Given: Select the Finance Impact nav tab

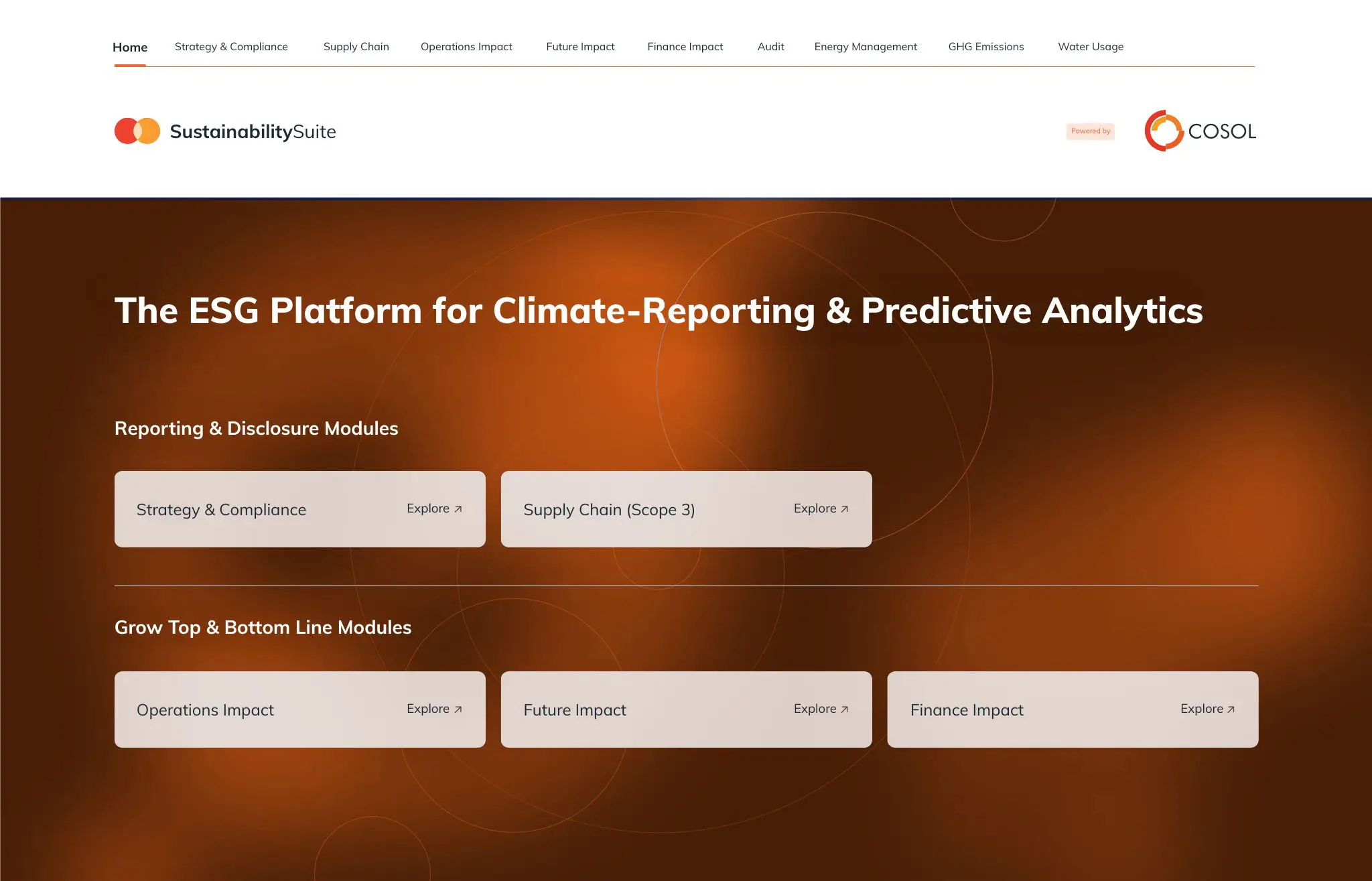Looking at the screenshot, I should (685, 47).
